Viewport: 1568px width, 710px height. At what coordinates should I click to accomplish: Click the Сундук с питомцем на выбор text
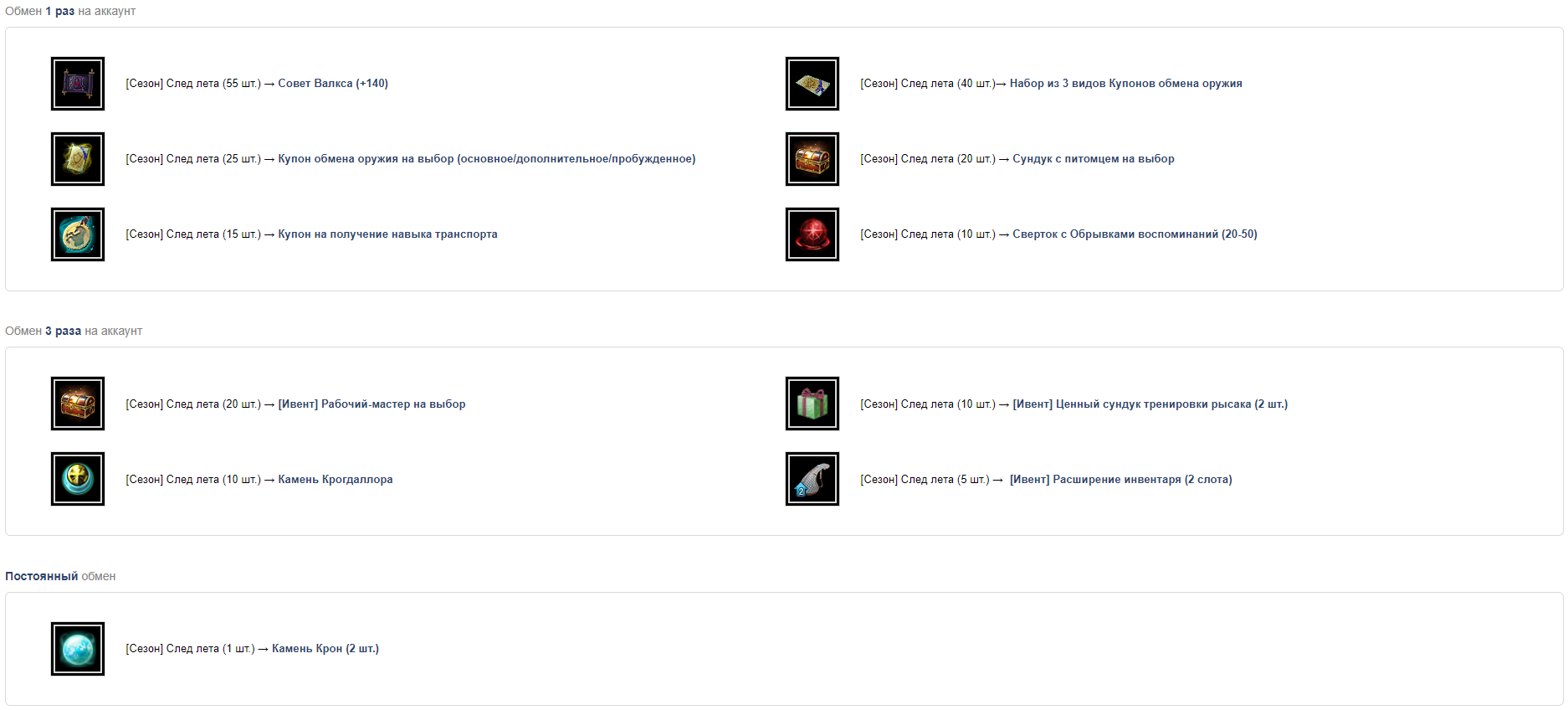[1094, 159]
